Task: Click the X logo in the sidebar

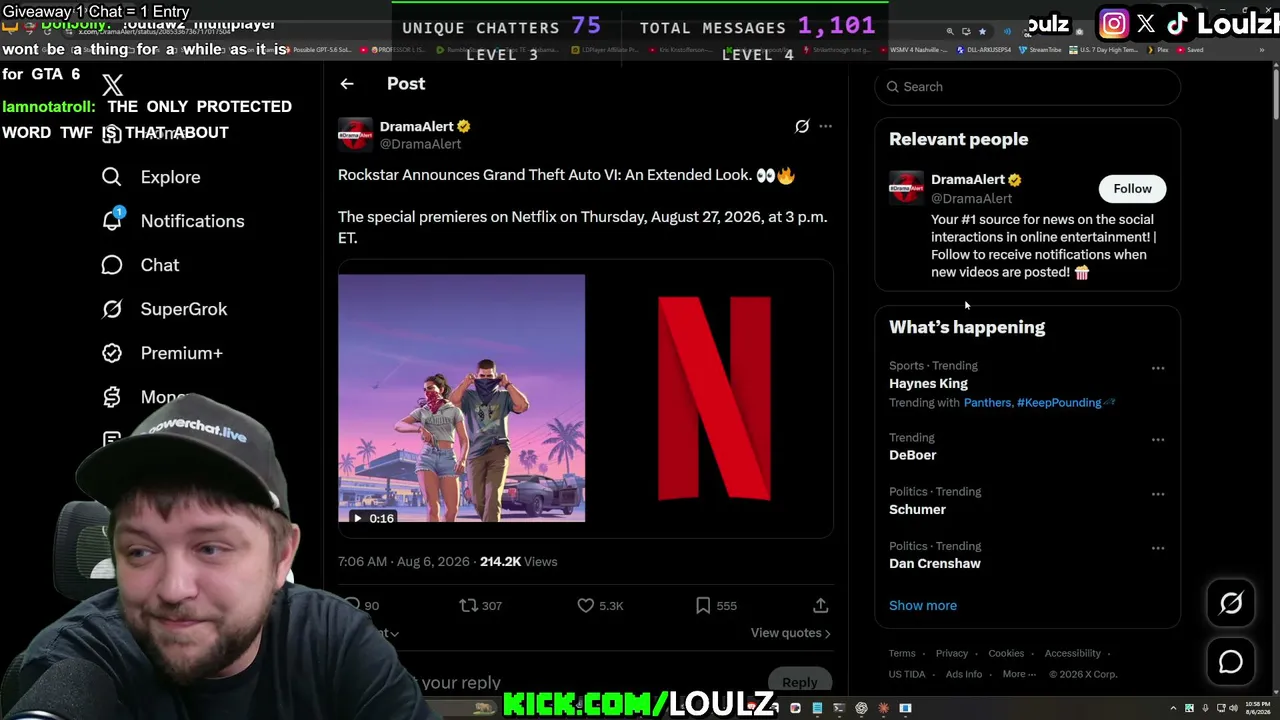Action: pyautogui.click(x=113, y=86)
